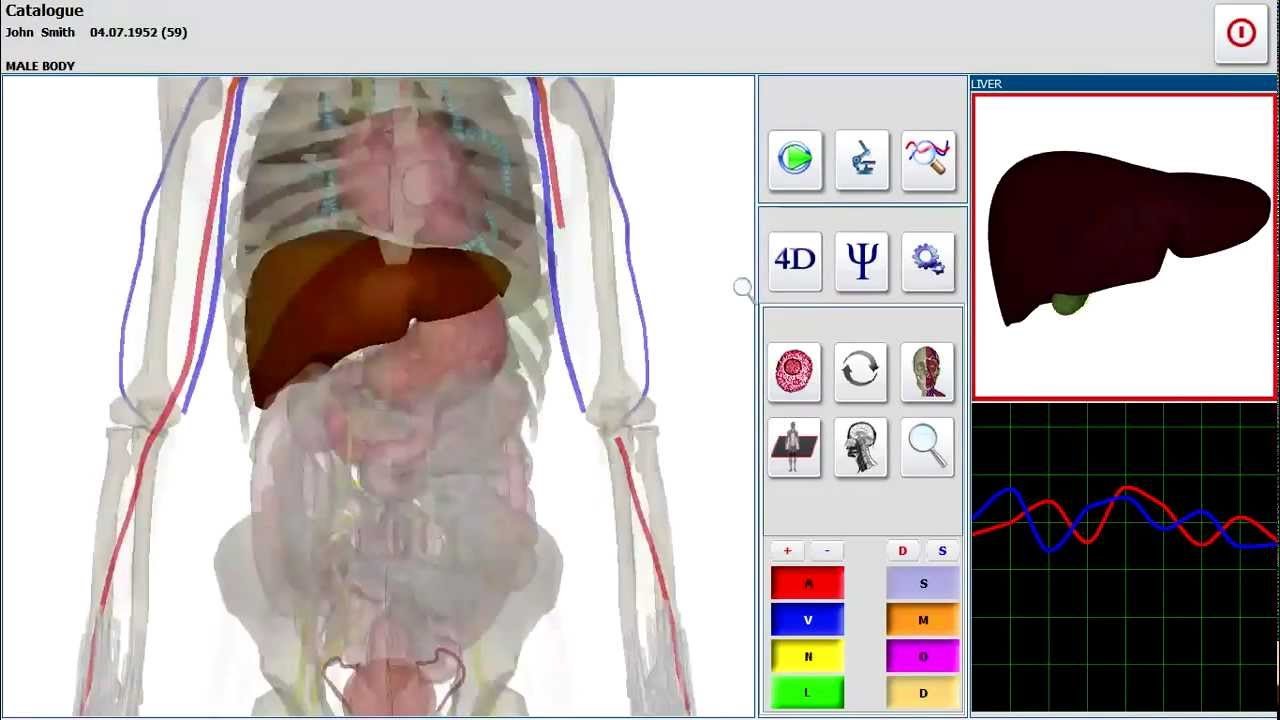The height and width of the screenshot is (720, 1280).
Task: Click the Psi symbol icon
Action: (861, 260)
